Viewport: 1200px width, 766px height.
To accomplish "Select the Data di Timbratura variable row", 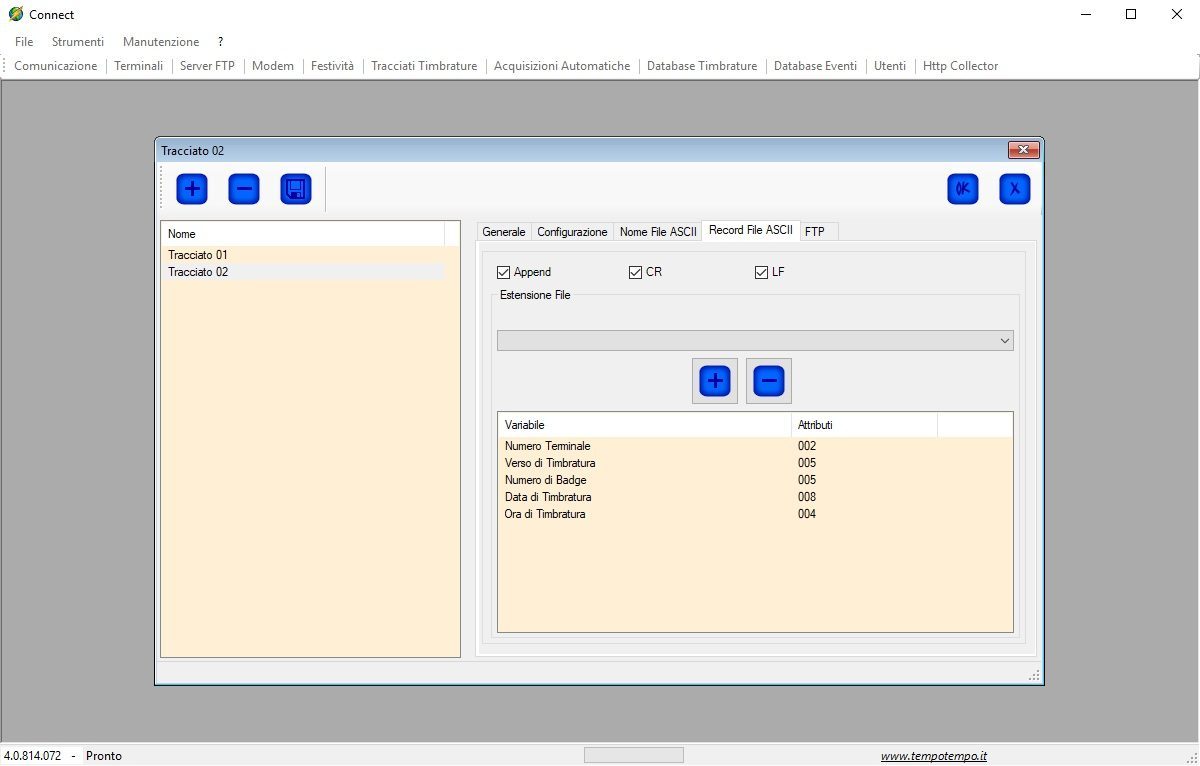I will pyautogui.click(x=755, y=497).
